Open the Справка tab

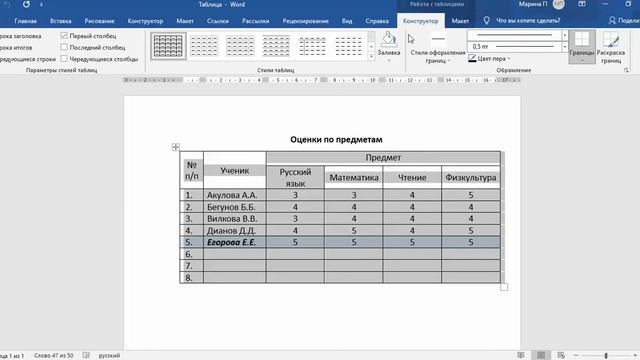click(377, 21)
